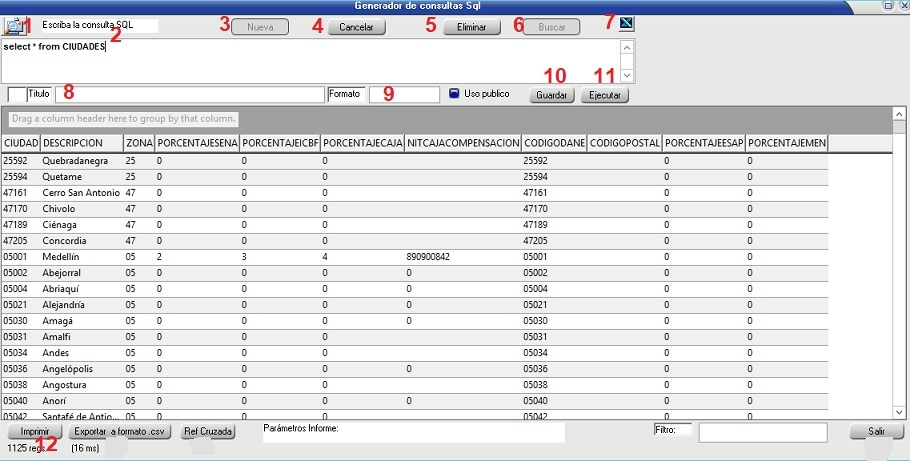The width and height of the screenshot is (910, 461).
Task: Click the Imprimir button
Action: pos(35,432)
